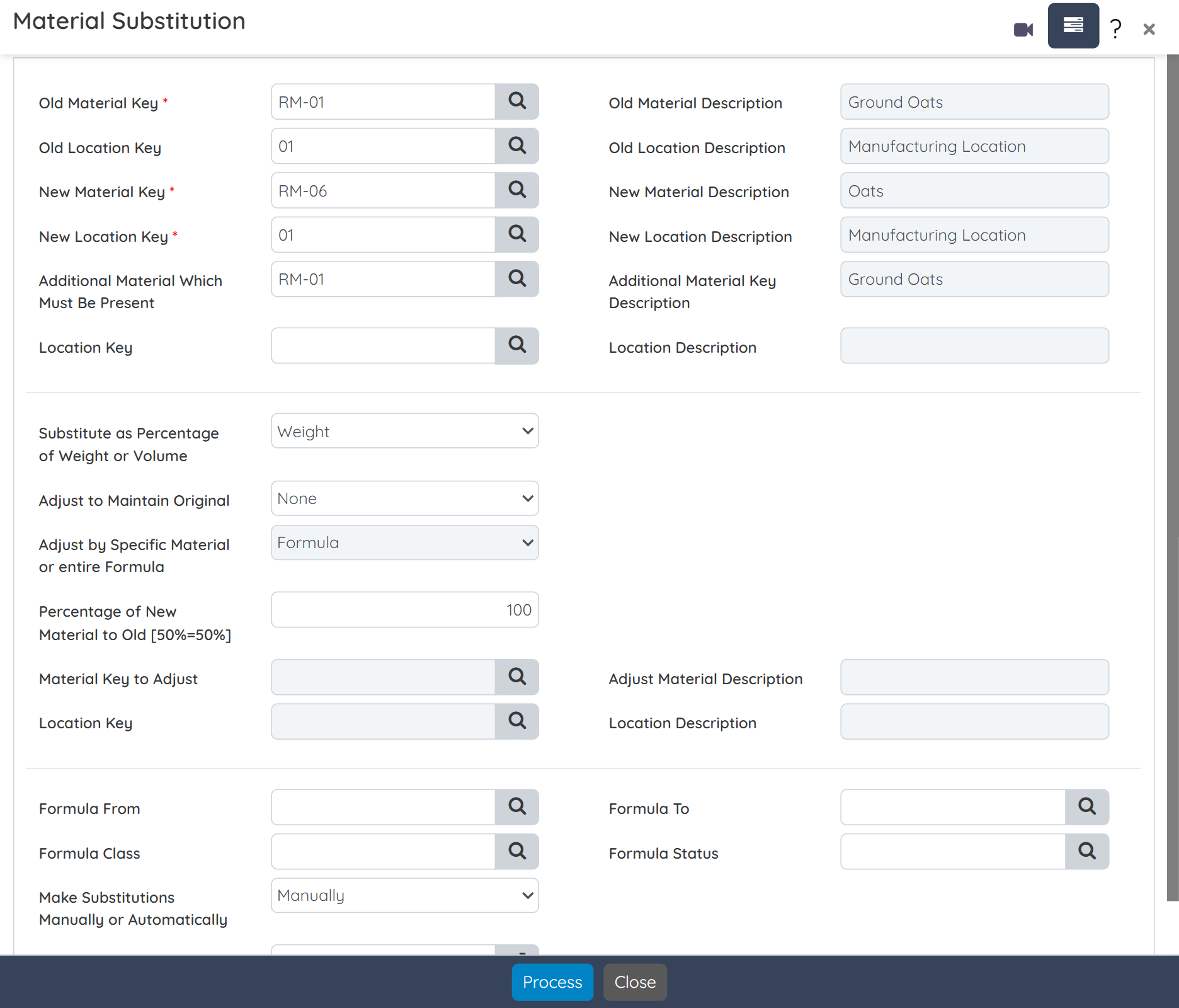Viewport: 1179px width, 1008px height.
Task: Open Formula Class lookup
Action: click(516, 852)
